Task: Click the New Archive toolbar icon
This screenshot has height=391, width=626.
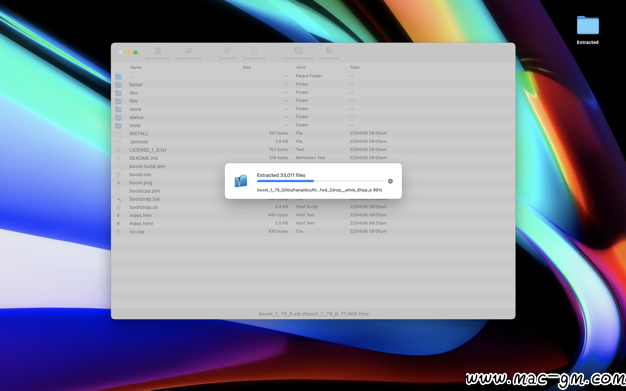Action: point(158,51)
